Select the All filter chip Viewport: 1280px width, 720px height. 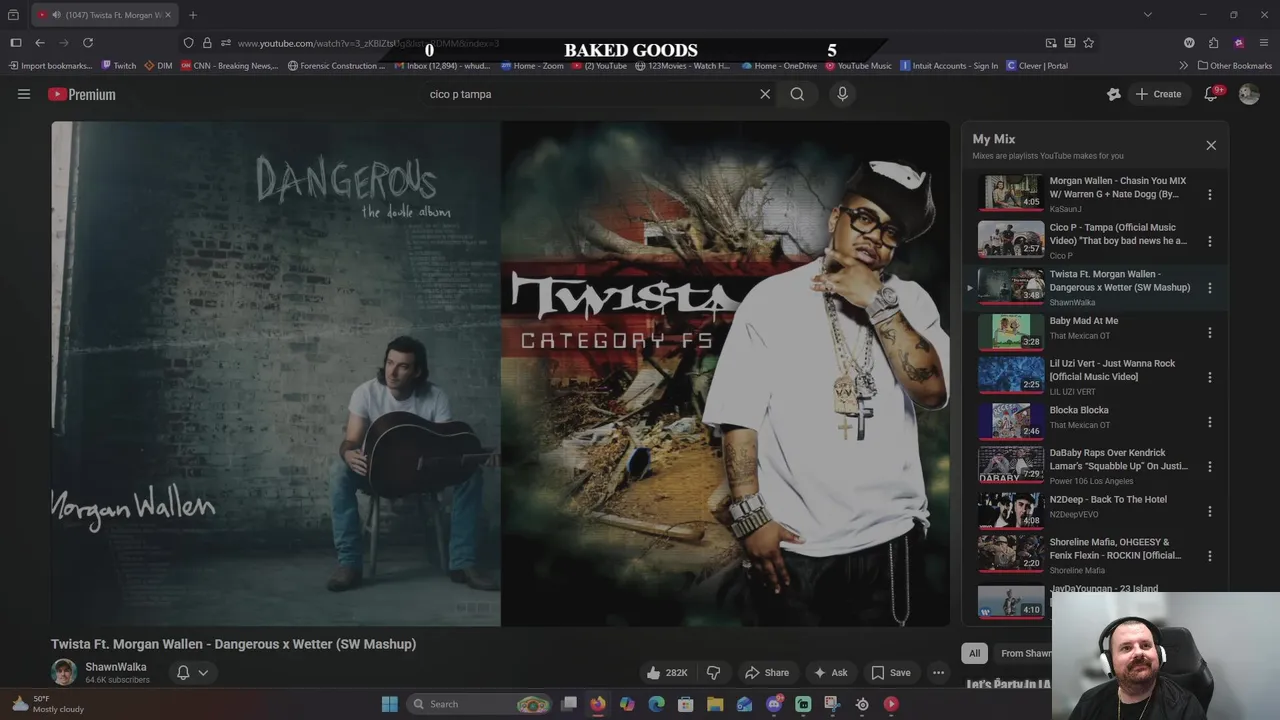(974, 653)
